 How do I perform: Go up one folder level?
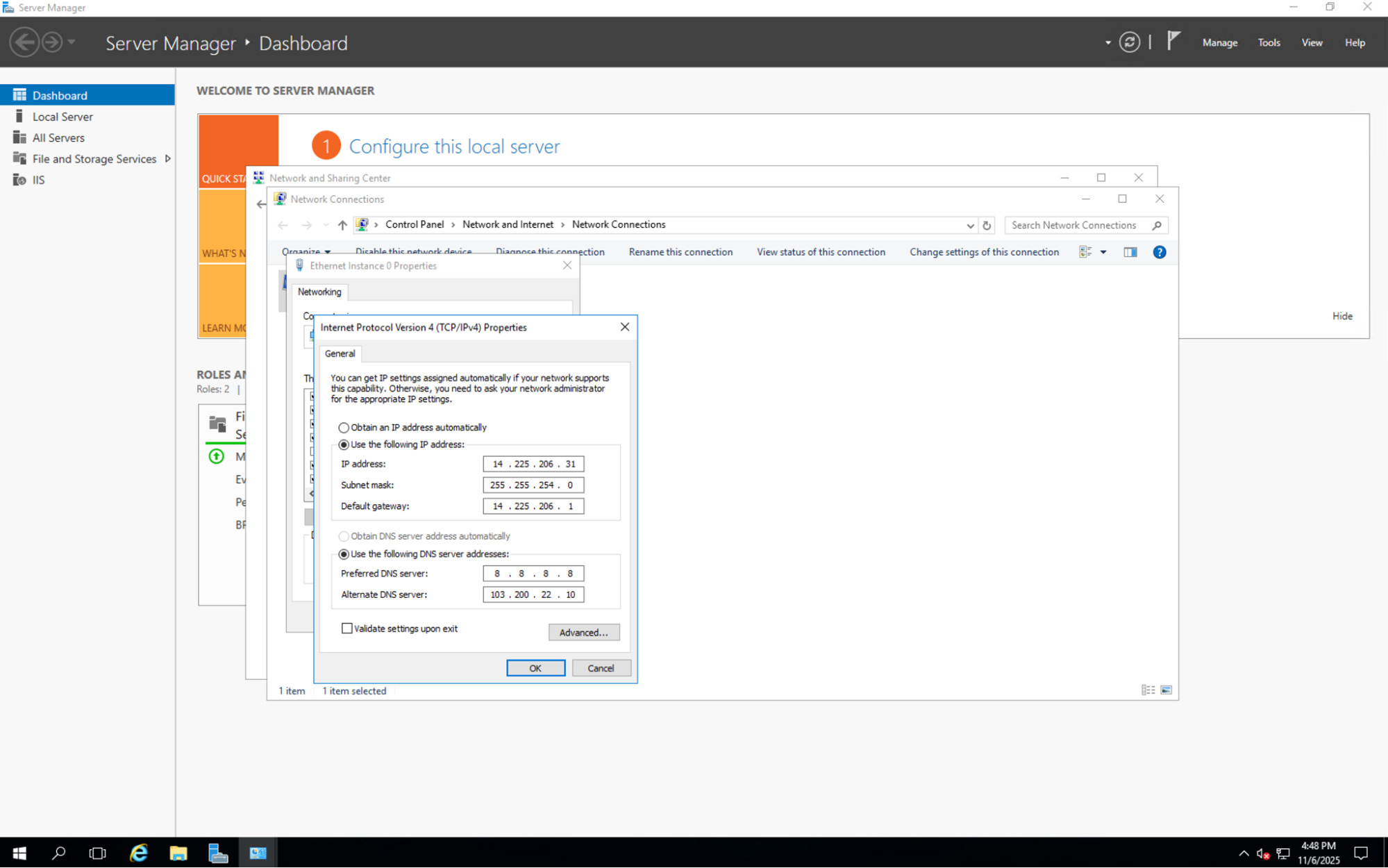coord(342,225)
